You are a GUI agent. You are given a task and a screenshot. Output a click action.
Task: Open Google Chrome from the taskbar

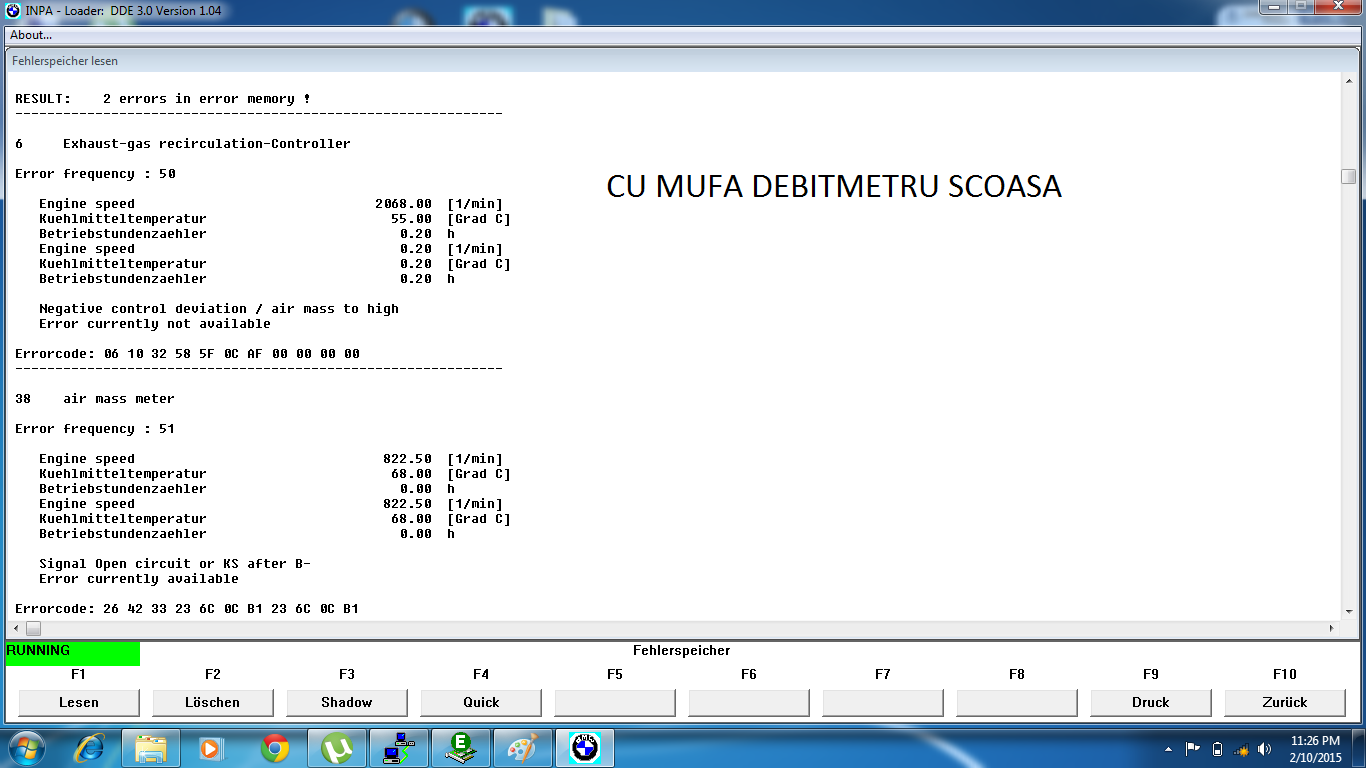(x=275, y=748)
